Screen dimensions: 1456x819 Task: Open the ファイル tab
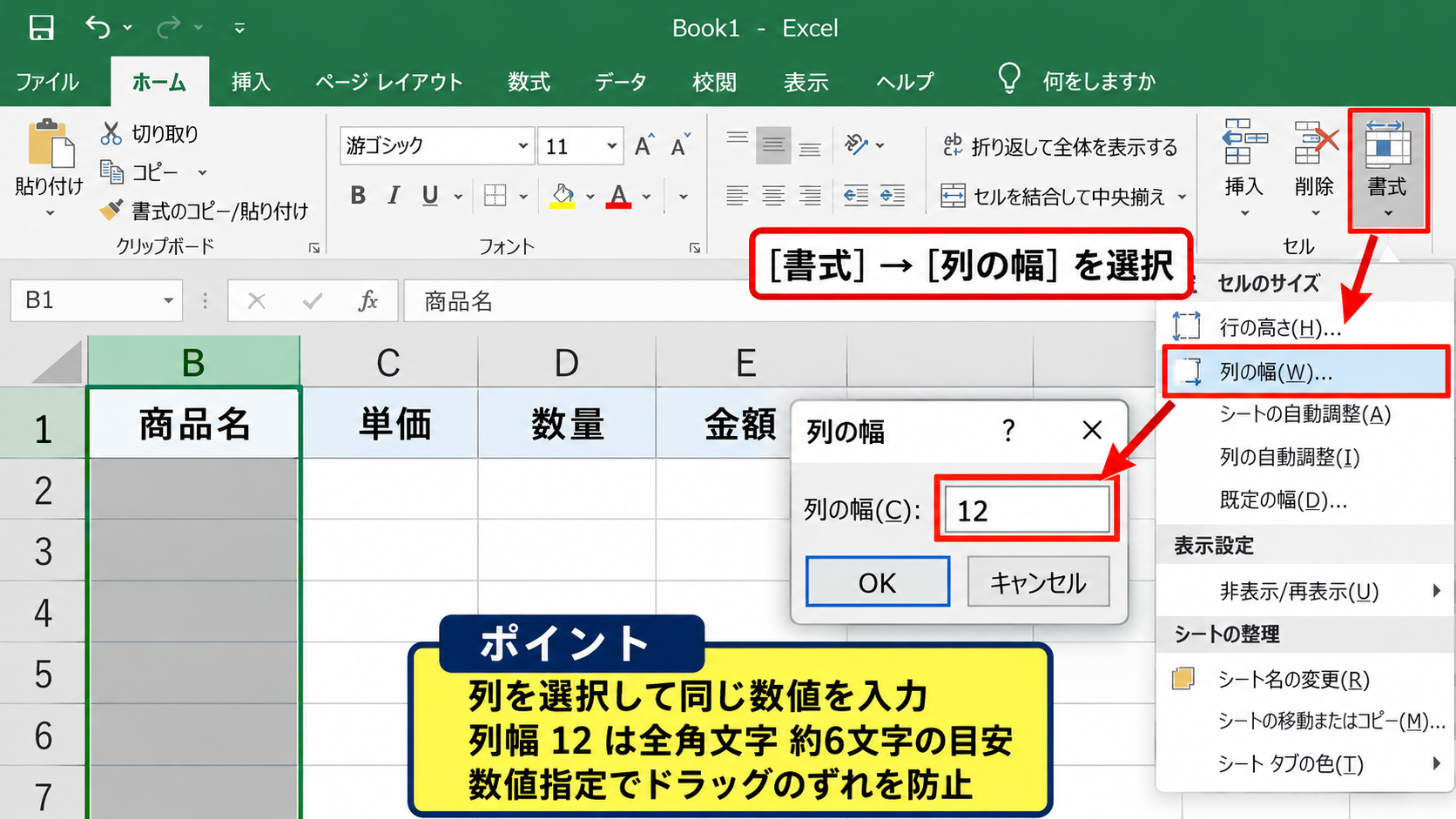coord(48,82)
